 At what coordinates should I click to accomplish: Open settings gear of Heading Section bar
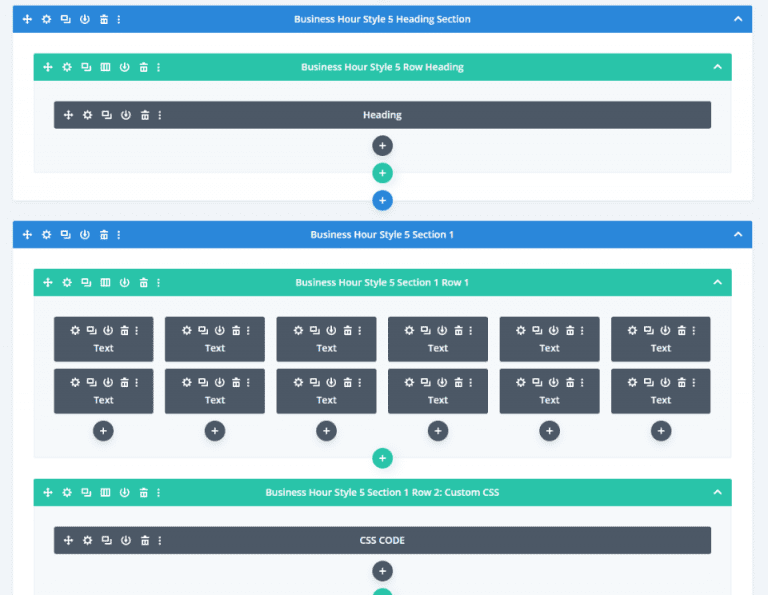[x=46, y=19]
